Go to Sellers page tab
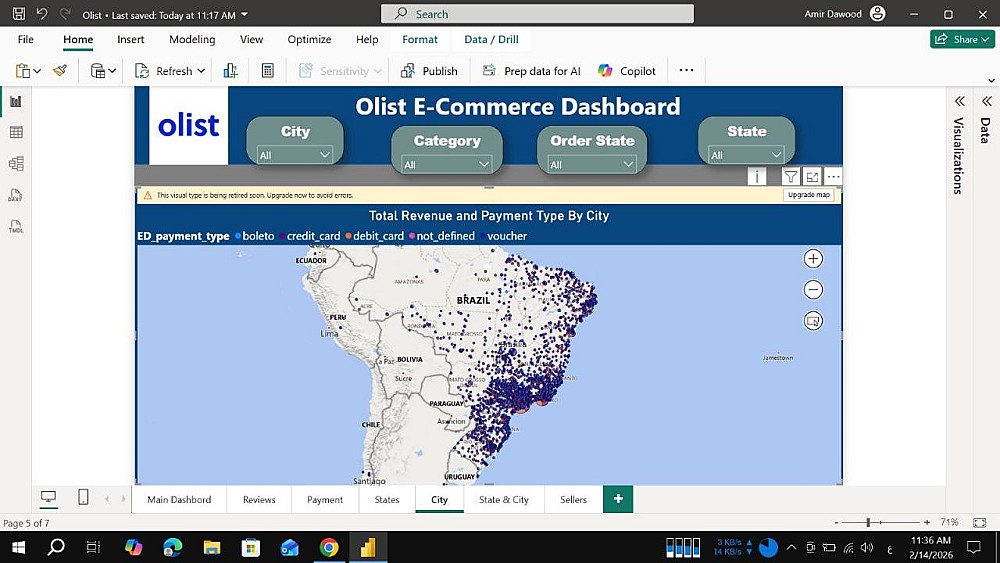 click(x=573, y=499)
